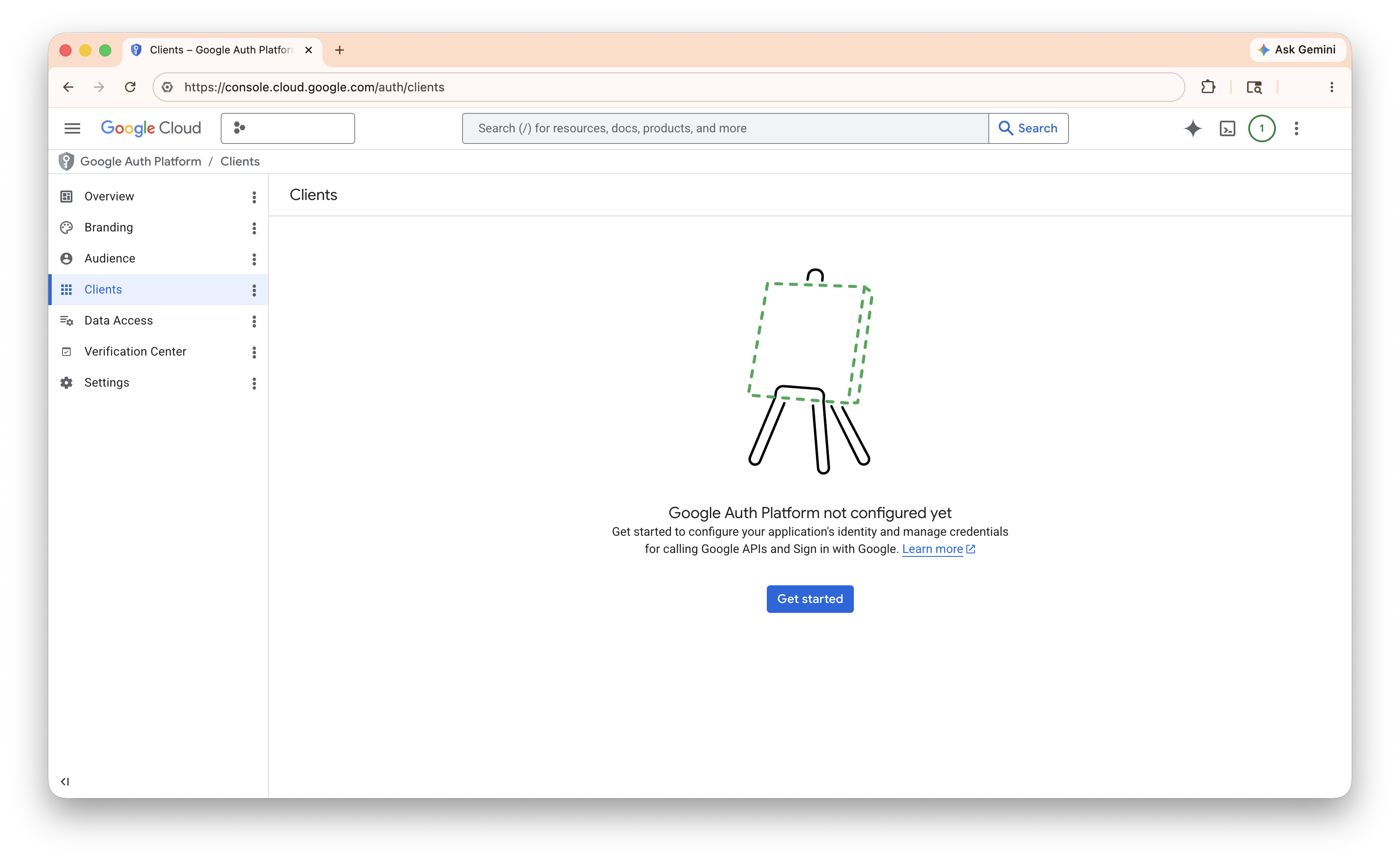Click the Get started button
Image resolution: width=1400 pixels, height=862 pixels.
(810, 599)
